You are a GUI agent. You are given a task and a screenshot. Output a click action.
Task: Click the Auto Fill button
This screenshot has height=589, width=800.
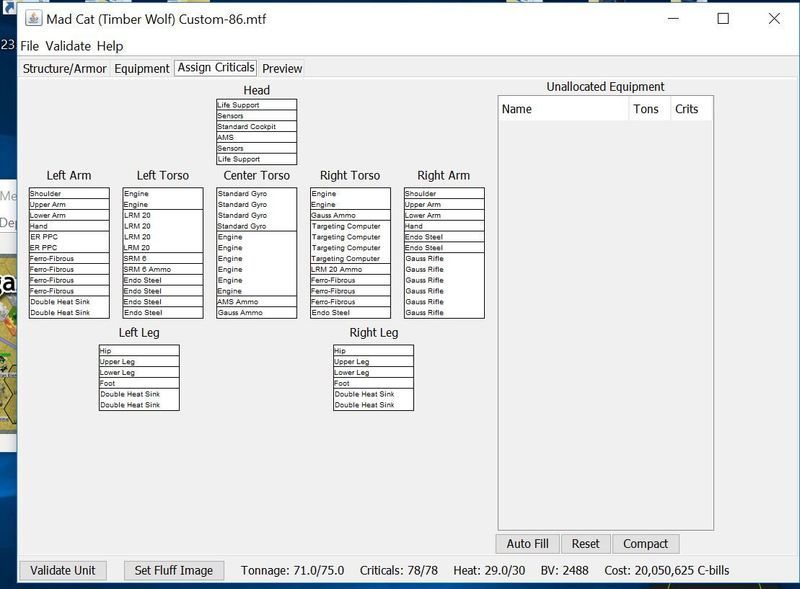[x=528, y=544]
